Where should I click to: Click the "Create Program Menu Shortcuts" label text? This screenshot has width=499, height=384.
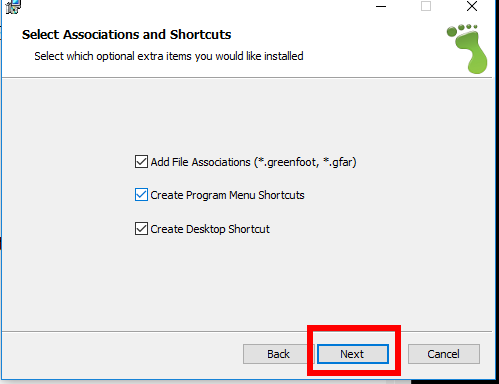click(x=227, y=195)
